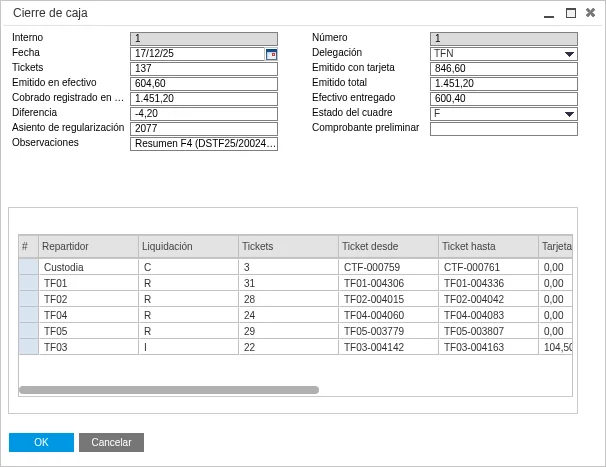Sort by the Repartidor column header

point(88,246)
